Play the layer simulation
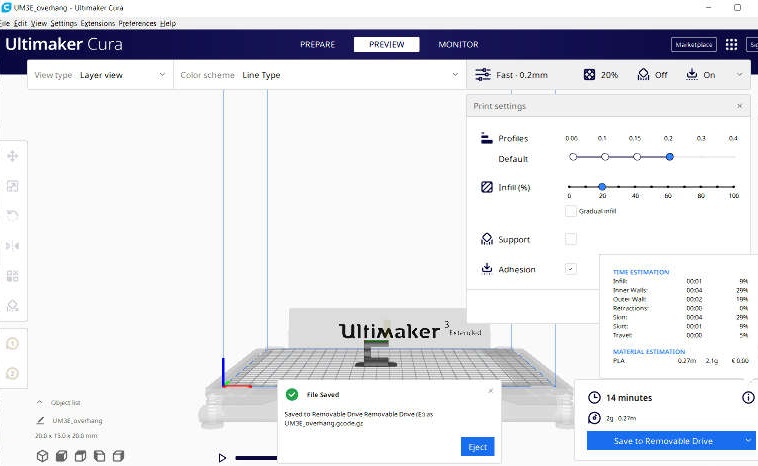The image size is (758, 466). [x=222, y=457]
